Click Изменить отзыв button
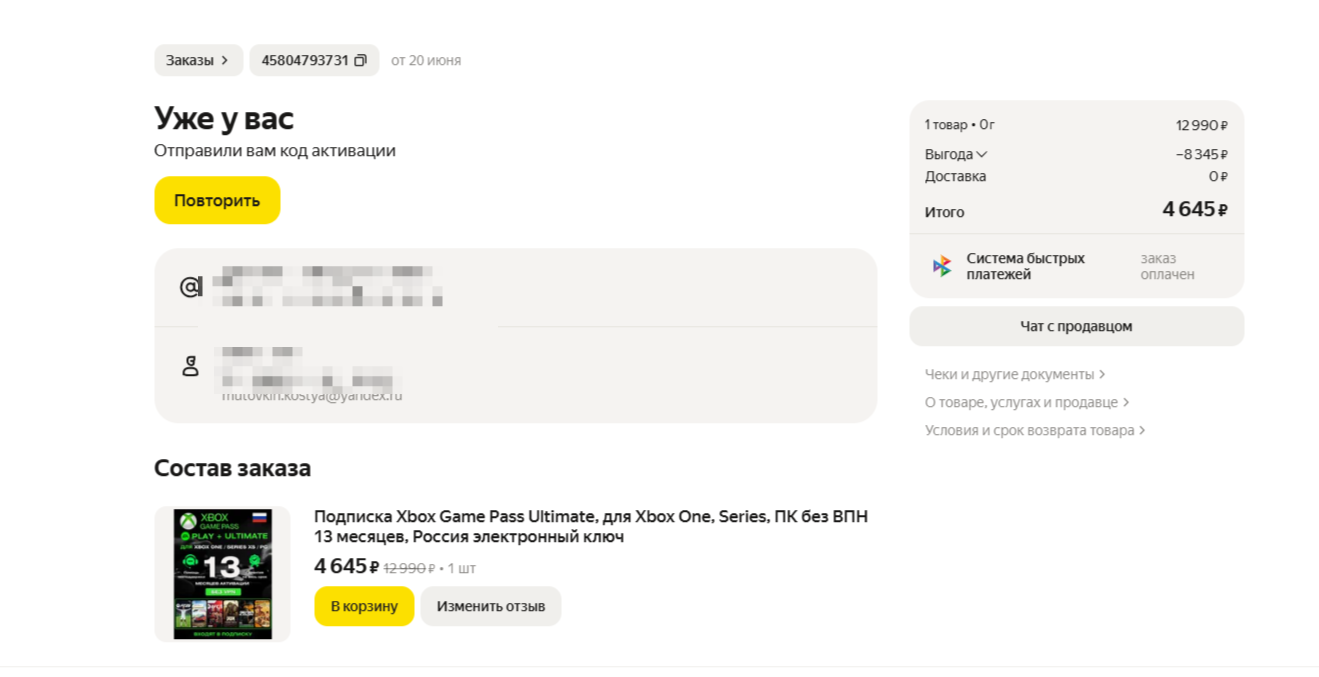Image resolution: width=1319 pixels, height=677 pixels. 491,606
